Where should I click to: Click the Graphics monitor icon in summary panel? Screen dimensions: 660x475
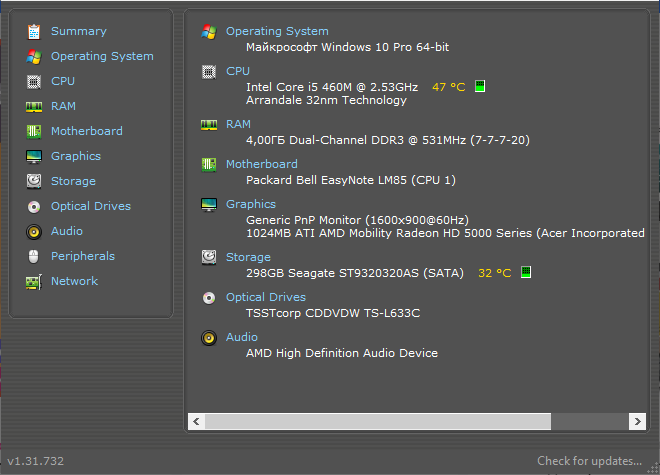tap(209, 205)
